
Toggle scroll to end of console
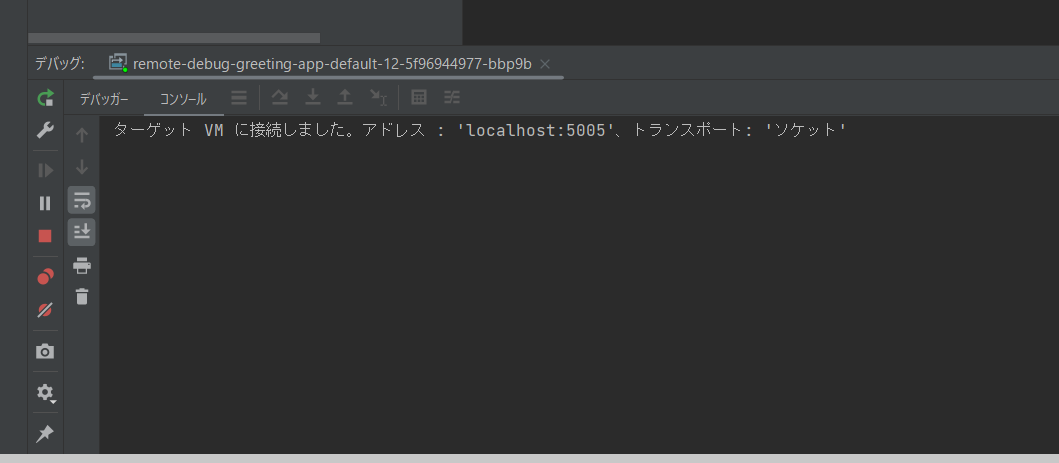point(82,232)
